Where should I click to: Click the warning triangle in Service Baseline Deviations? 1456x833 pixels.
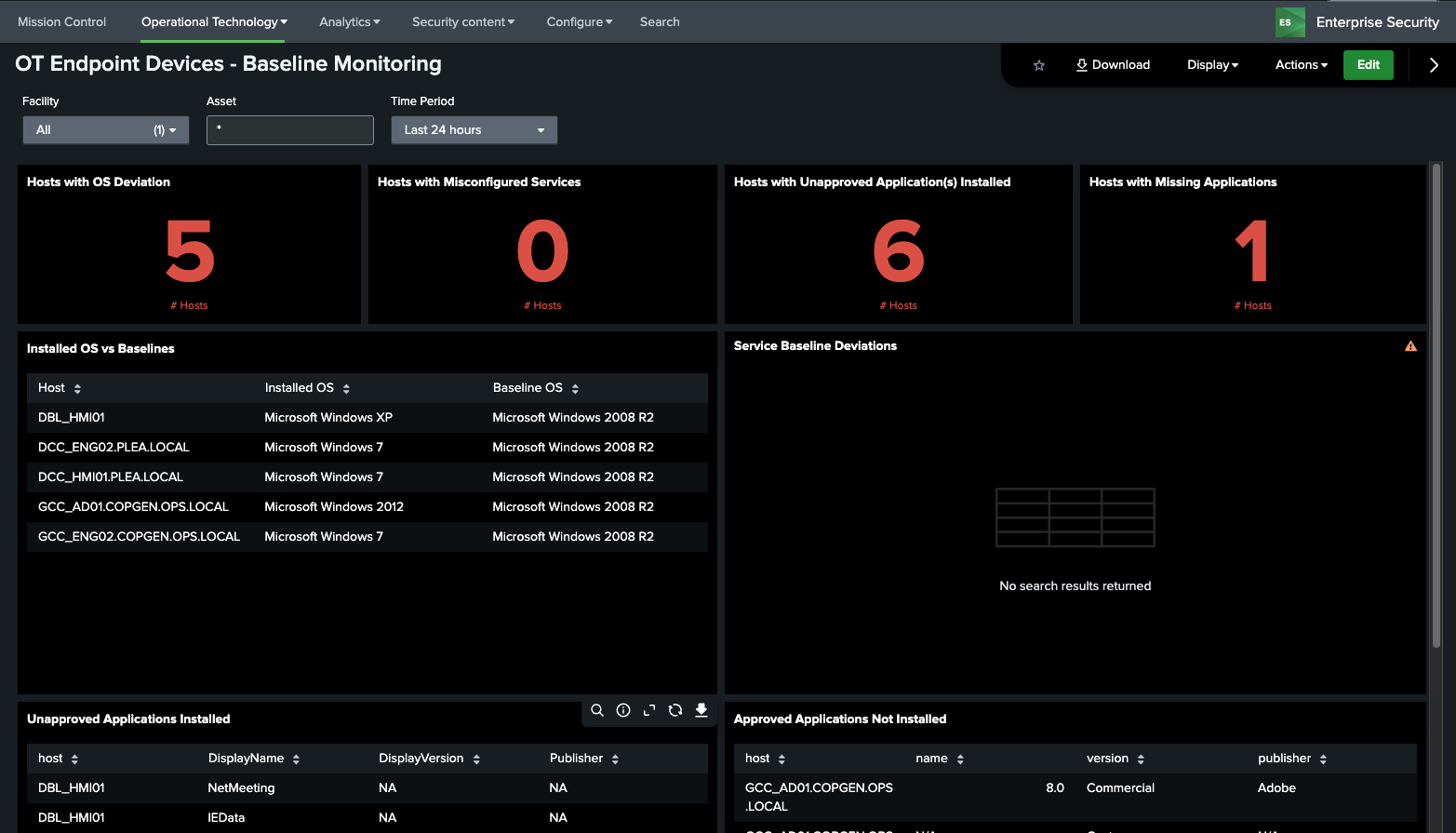1410,346
